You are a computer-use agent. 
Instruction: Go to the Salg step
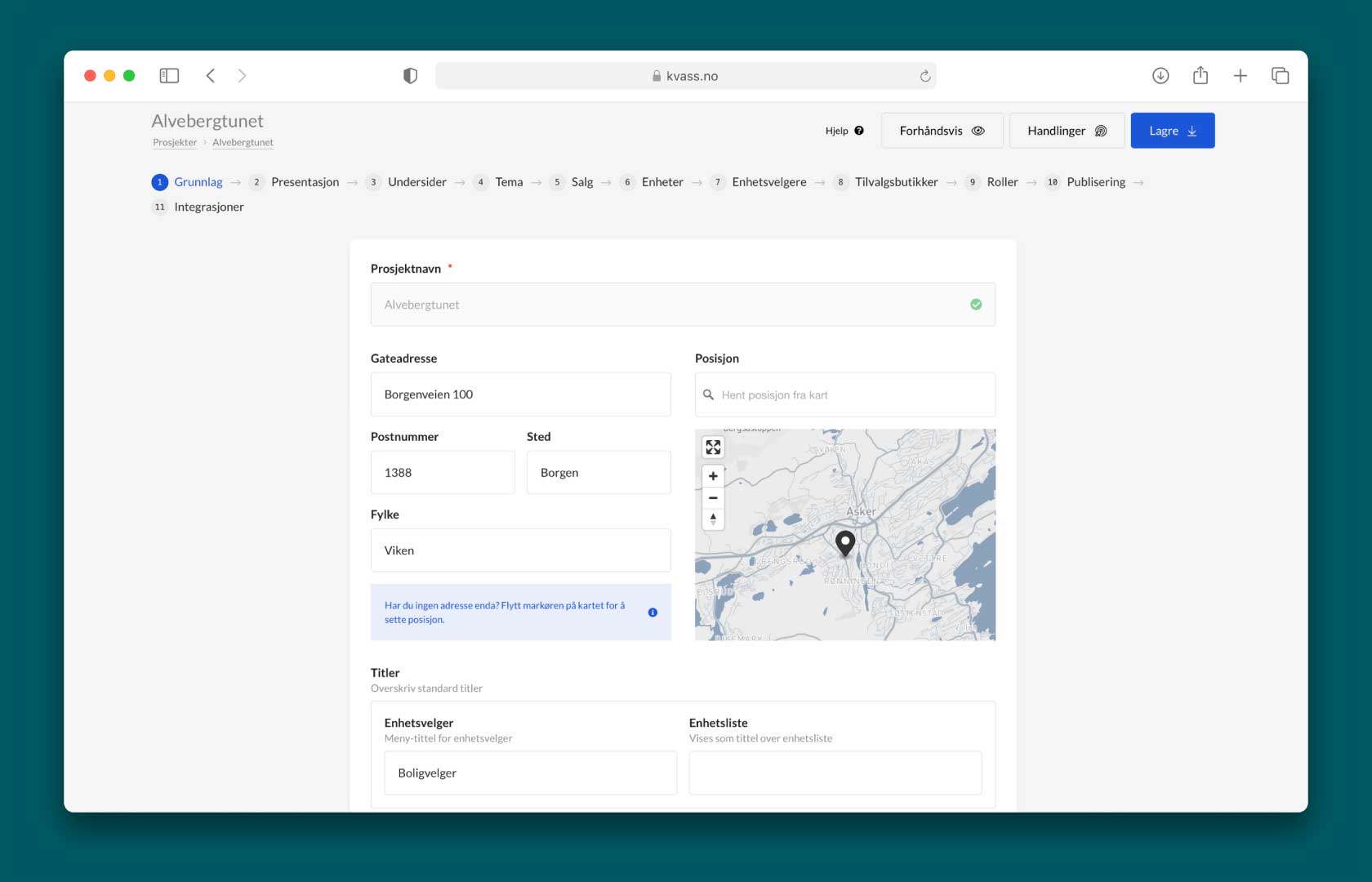tap(571, 182)
